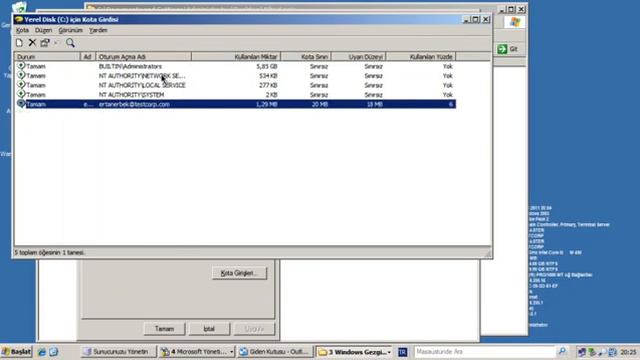The image size is (640, 360).
Task: Click the magnifier beside Masaüstünde Ara
Action: 562,351
